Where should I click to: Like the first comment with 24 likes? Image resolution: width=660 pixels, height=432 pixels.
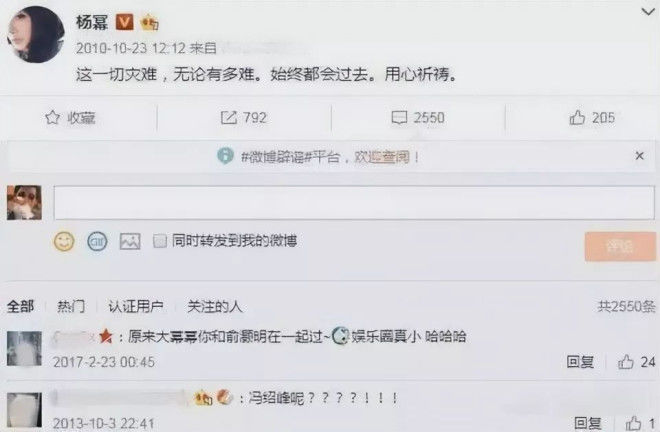coord(625,362)
